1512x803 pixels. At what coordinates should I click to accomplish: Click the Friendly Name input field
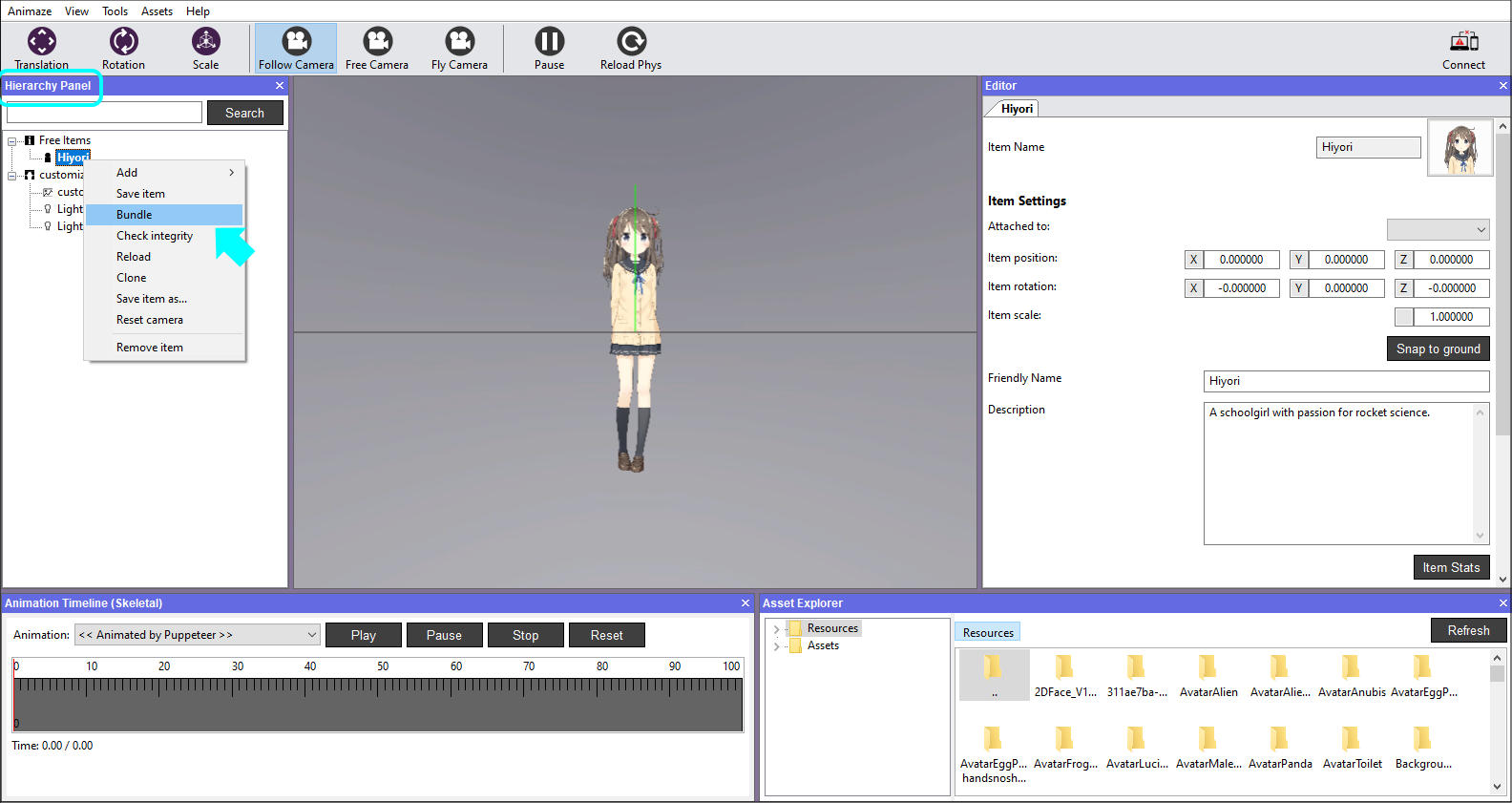(x=1346, y=381)
